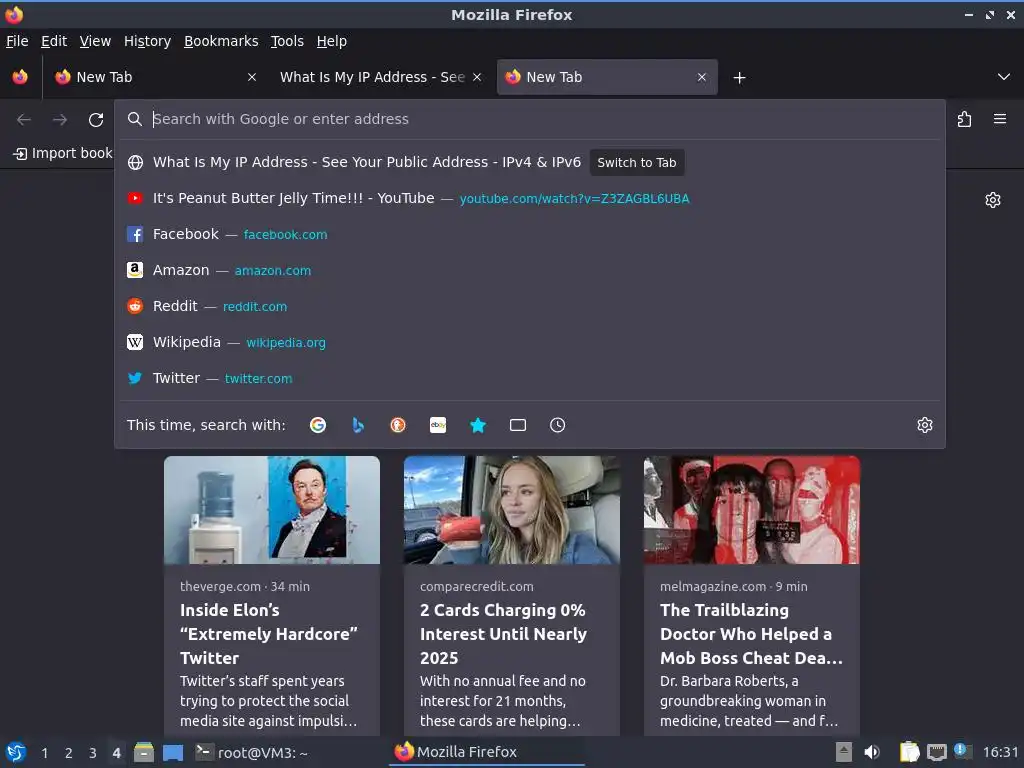Click the Amazon favicon in suggestions
This screenshot has height=768, width=1024.
135,270
